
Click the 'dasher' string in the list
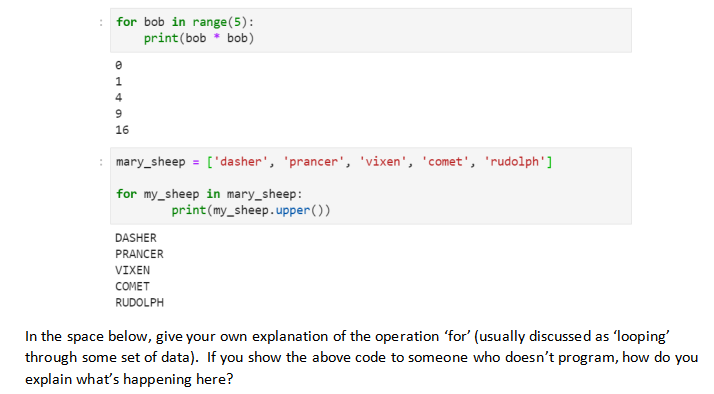[241, 162]
